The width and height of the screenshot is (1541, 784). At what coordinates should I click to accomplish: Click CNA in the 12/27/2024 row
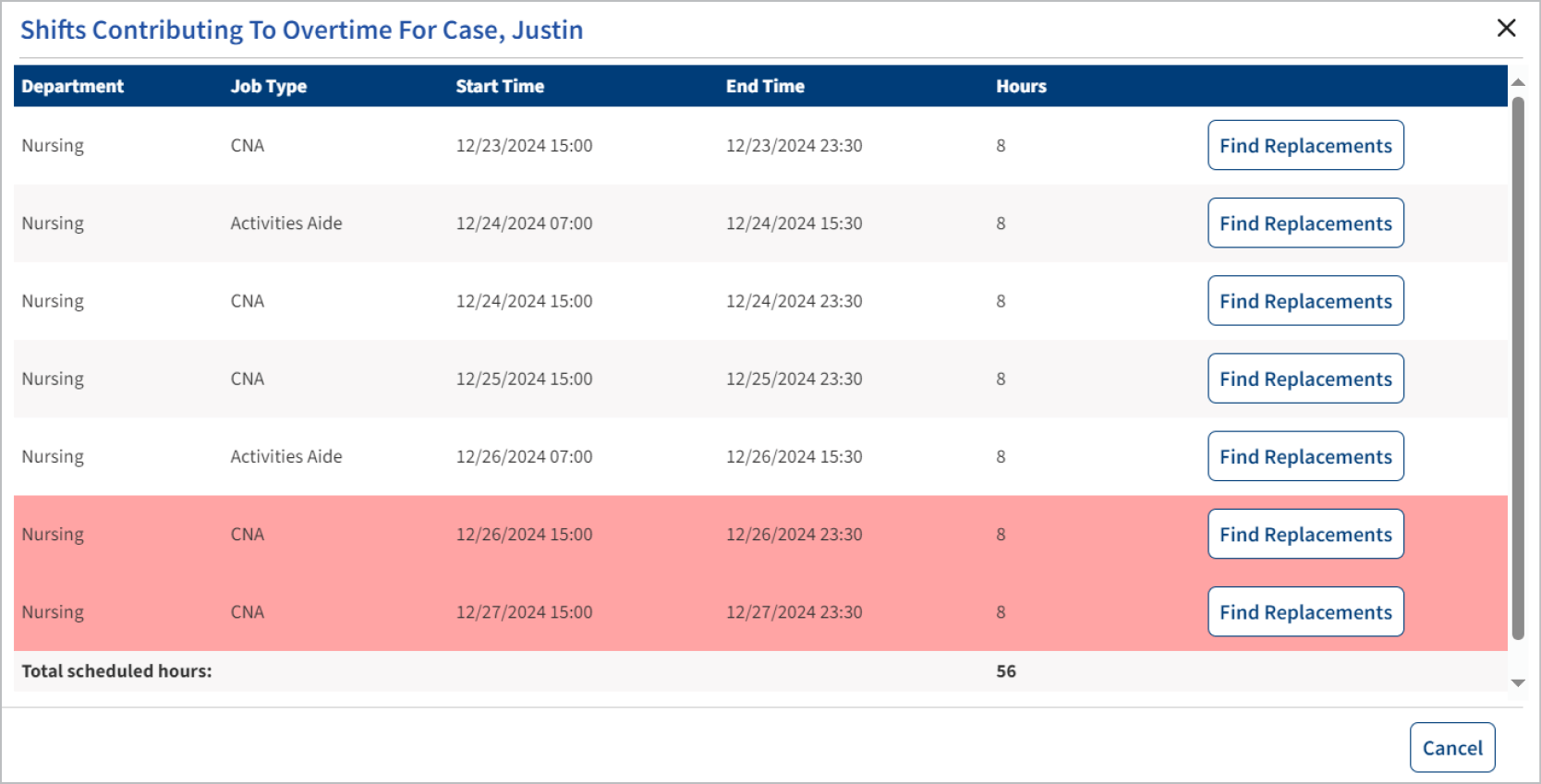click(247, 611)
